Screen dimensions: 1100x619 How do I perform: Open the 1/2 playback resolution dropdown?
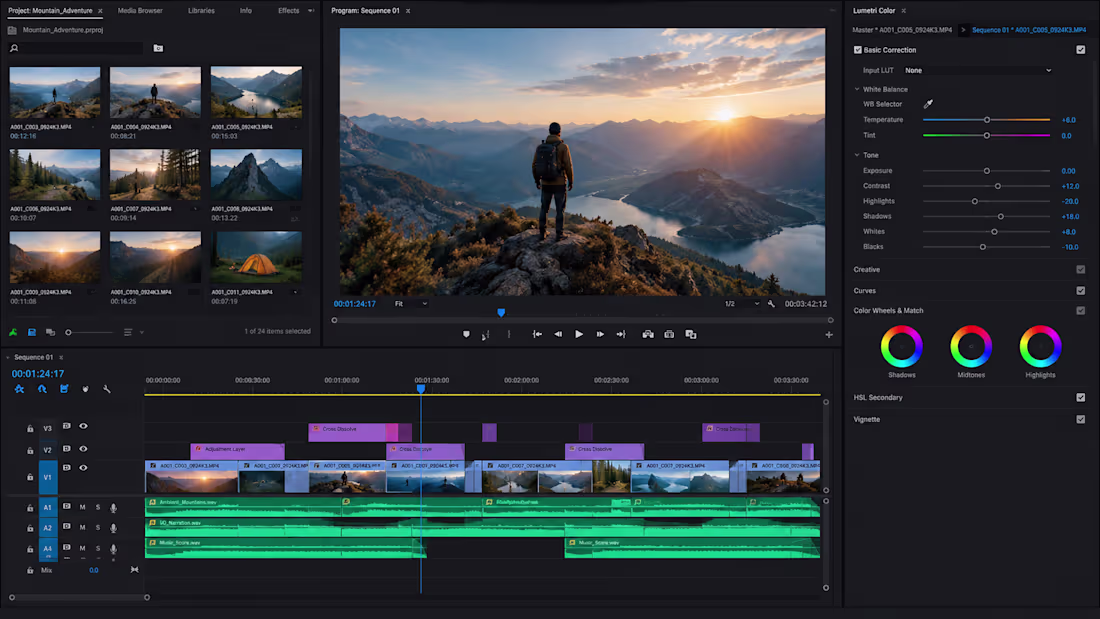[x=742, y=304]
